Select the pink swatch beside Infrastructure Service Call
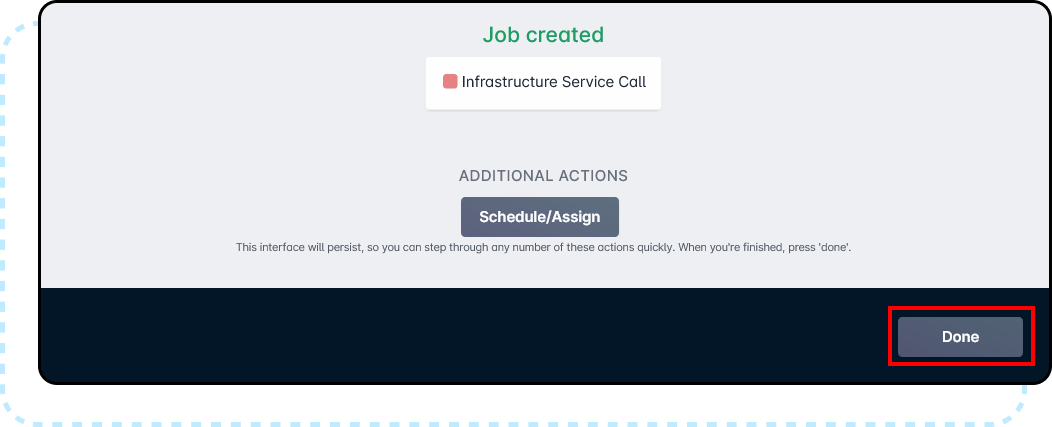1052x427 pixels. [450, 82]
